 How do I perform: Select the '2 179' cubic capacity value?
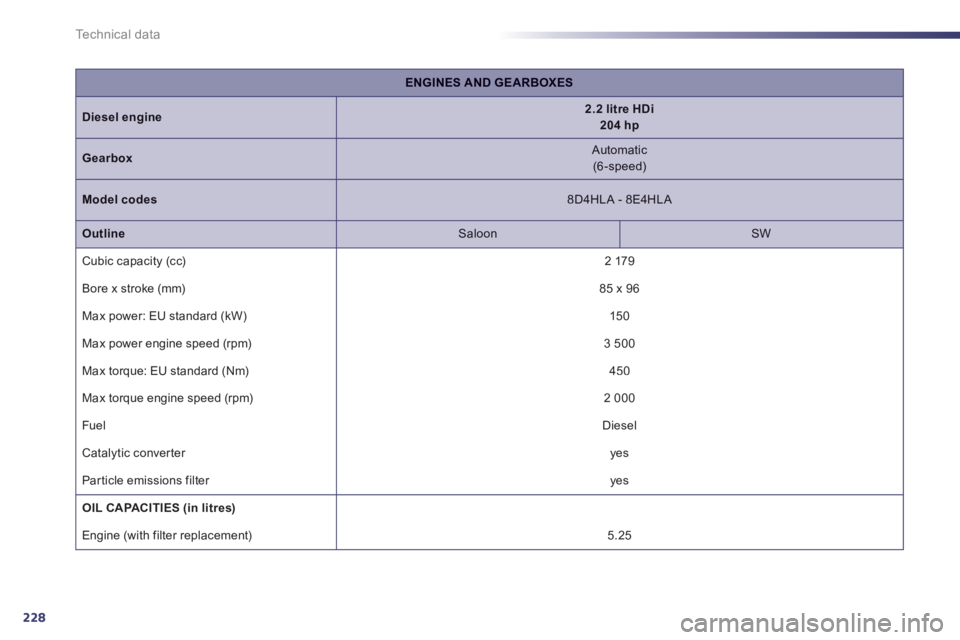click(619, 261)
